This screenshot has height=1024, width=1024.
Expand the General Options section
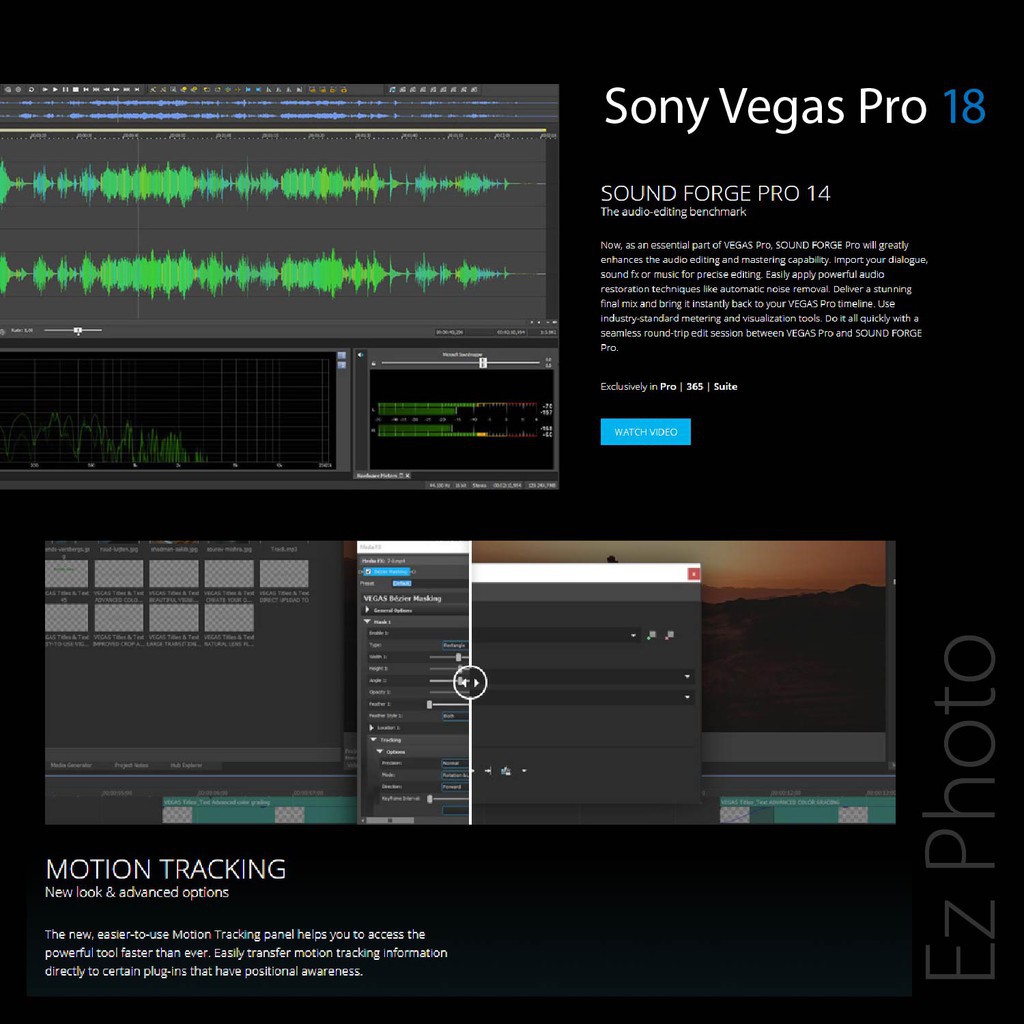coord(367,610)
